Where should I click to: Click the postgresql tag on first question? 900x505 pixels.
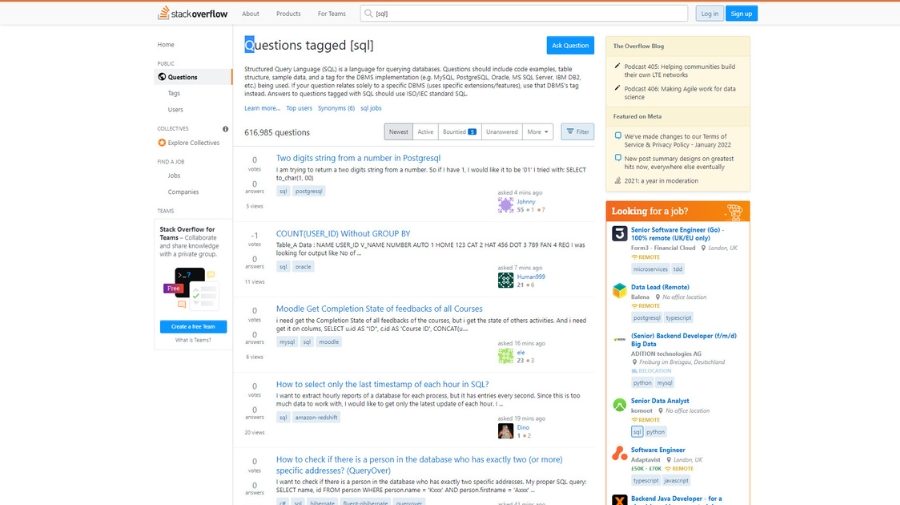click(x=309, y=191)
